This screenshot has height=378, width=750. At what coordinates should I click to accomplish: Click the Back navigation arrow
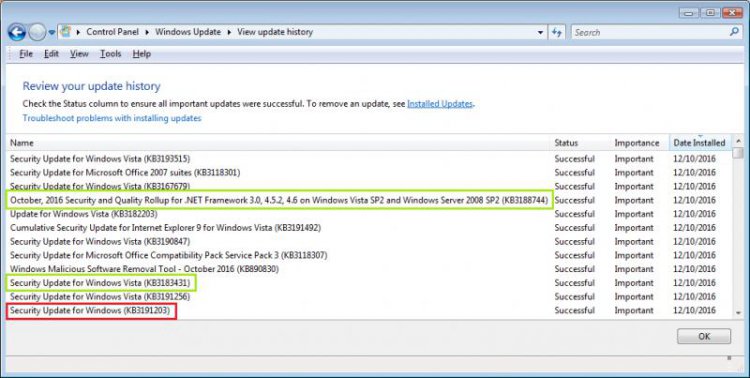[x=17, y=33]
